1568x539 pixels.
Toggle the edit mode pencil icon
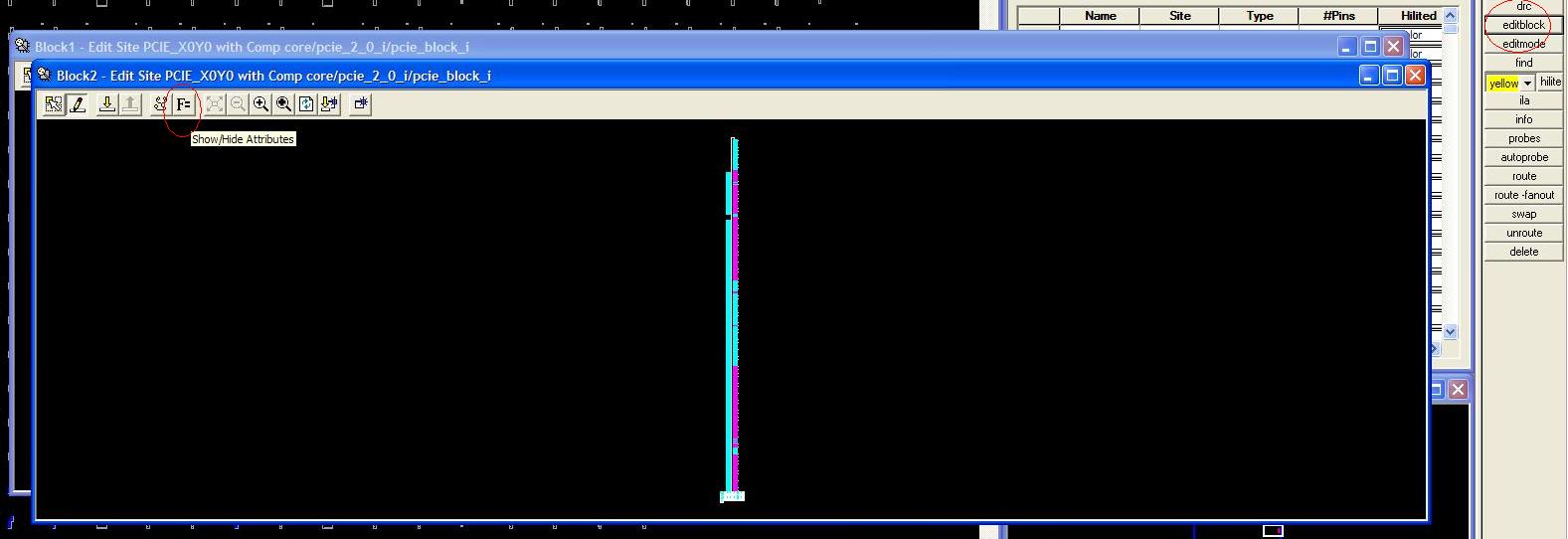pos(78,104)
